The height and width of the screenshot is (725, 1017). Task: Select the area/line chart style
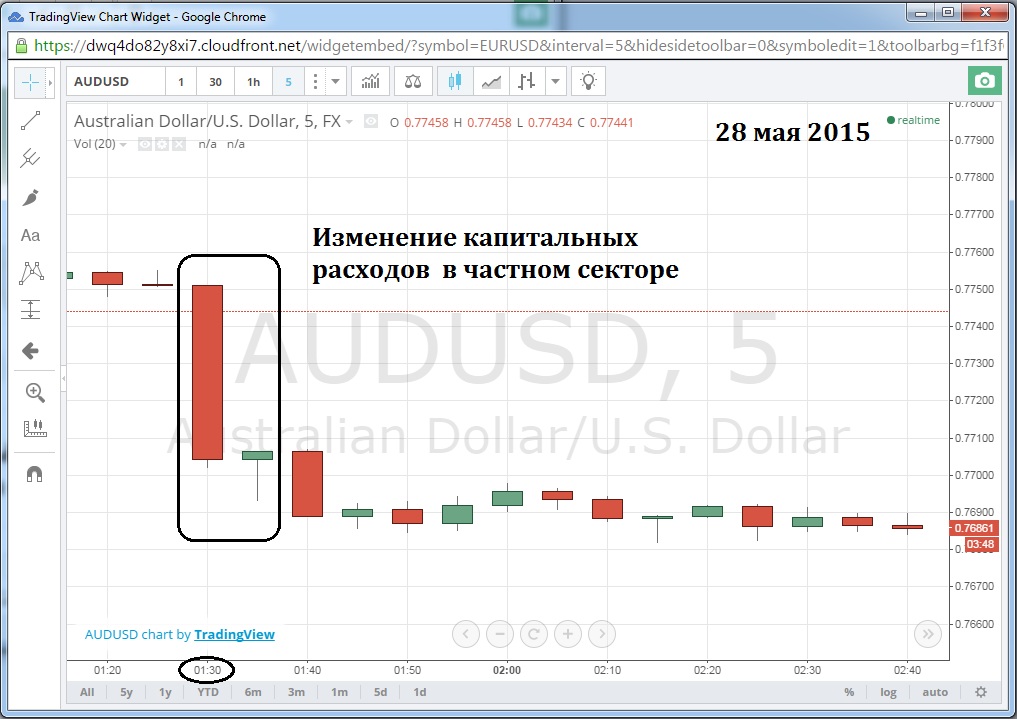pos(491,82)
